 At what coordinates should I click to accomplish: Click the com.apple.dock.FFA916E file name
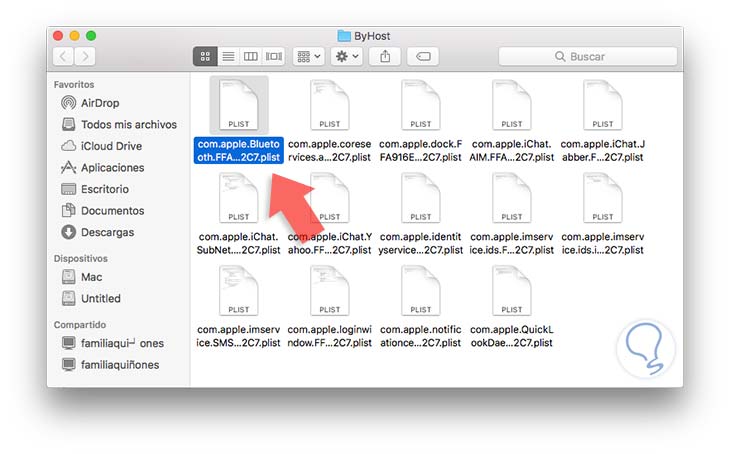pyautogui.click(x=420, y=150)
